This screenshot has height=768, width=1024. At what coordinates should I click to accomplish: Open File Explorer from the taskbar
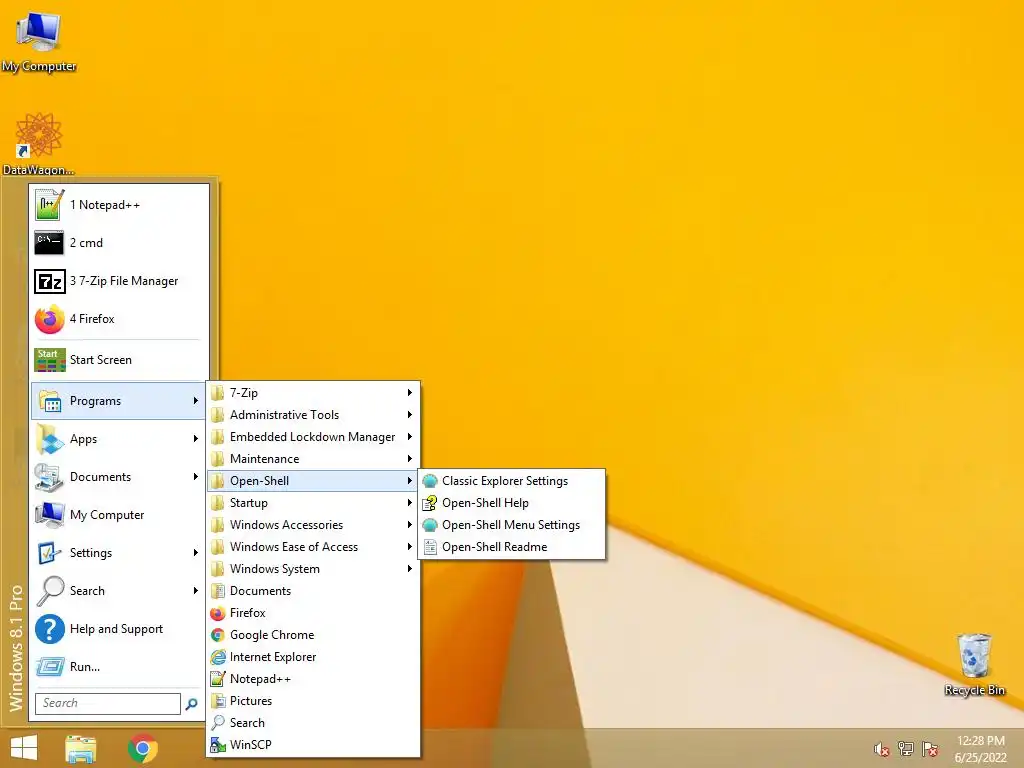80,749
